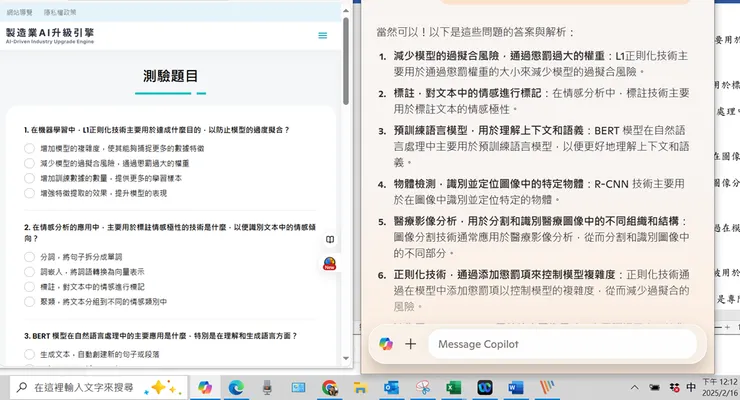Click the 網站導覽 link at top
Screen dimensions: 740x400
click(x=20, y=12)
